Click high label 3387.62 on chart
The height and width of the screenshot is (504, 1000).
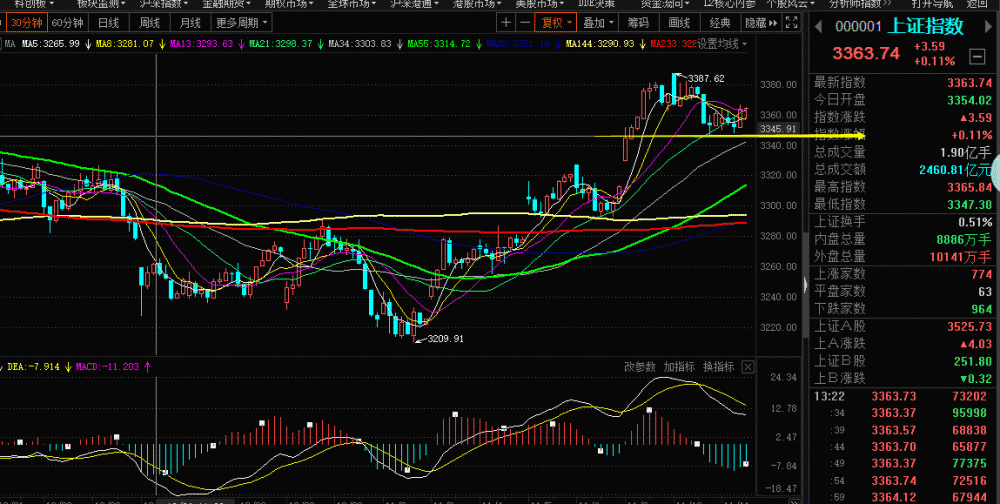[707, 79]
